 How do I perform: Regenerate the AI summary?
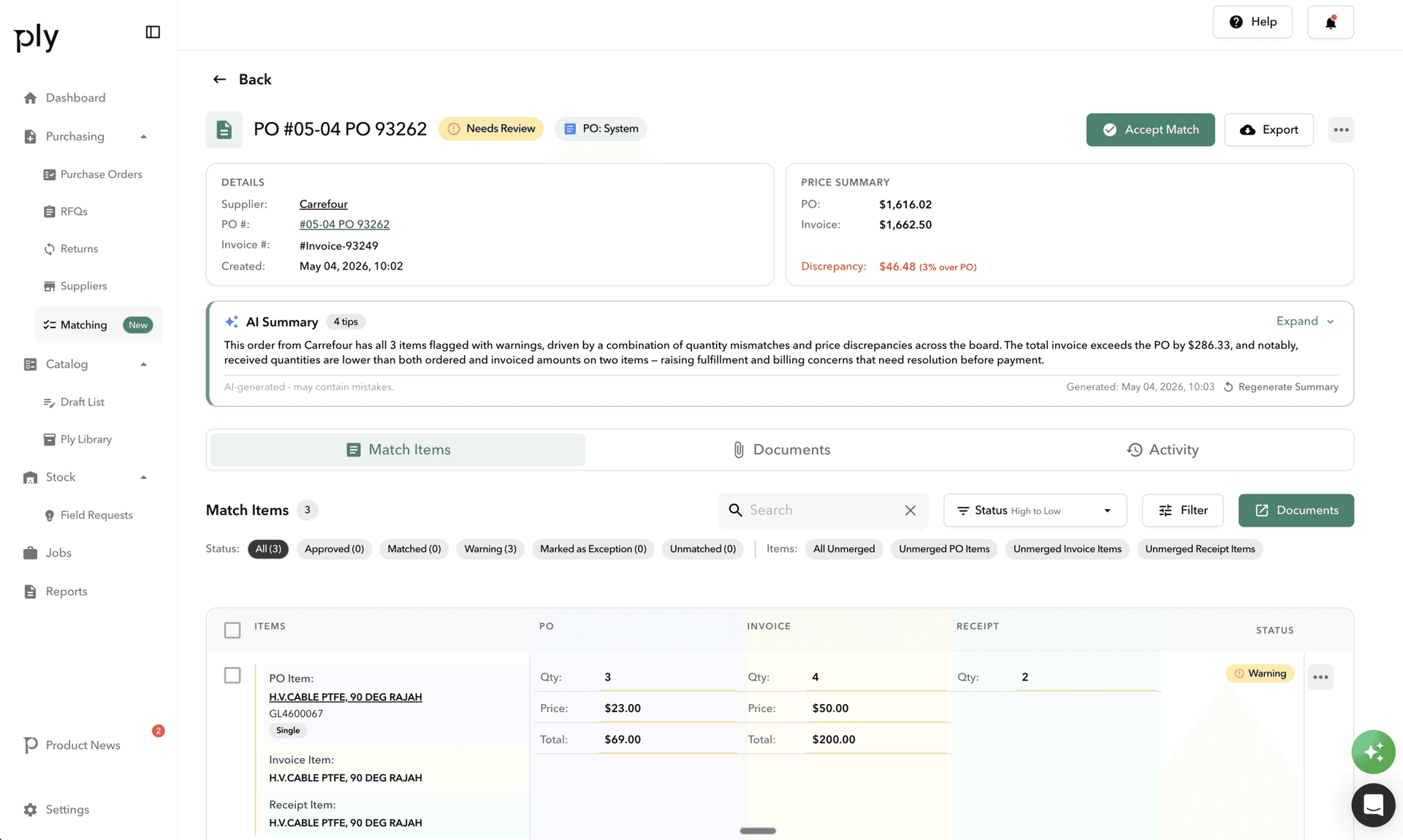click(1281, 387)
